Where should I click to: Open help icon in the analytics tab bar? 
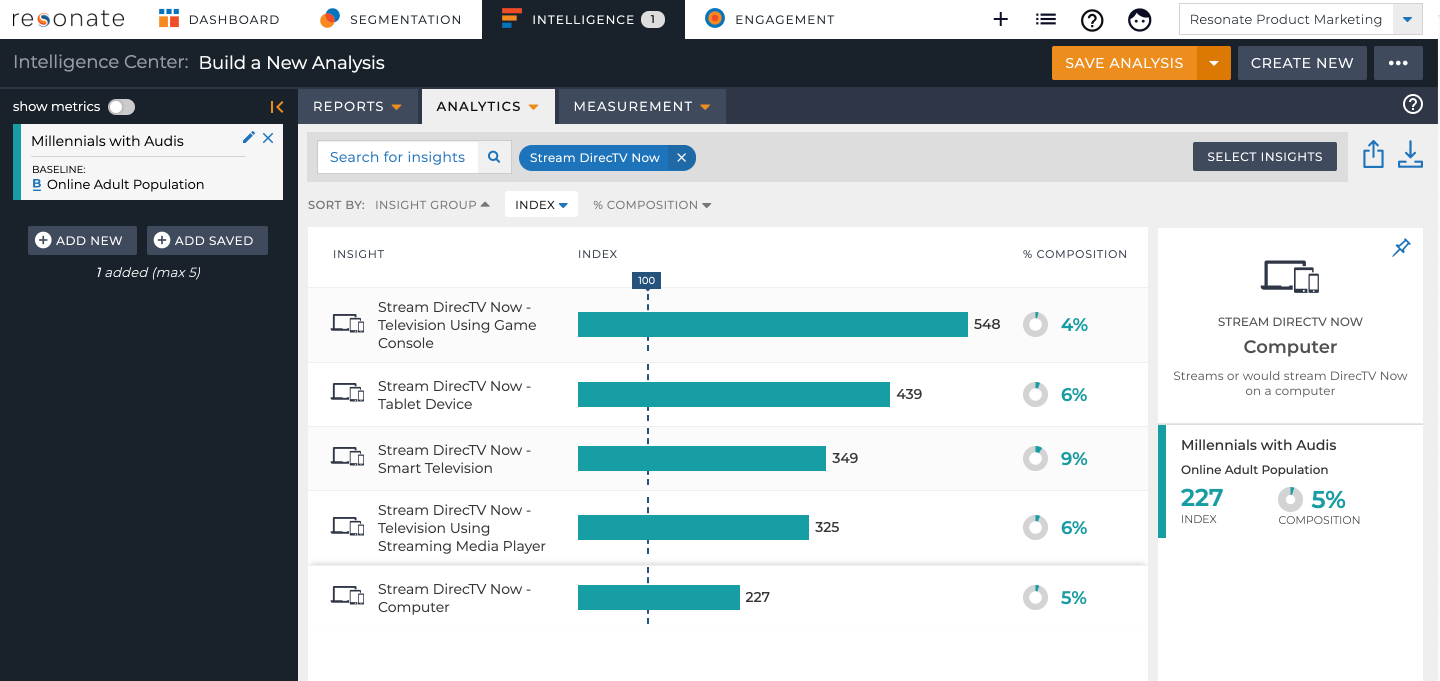[1413, 104]
